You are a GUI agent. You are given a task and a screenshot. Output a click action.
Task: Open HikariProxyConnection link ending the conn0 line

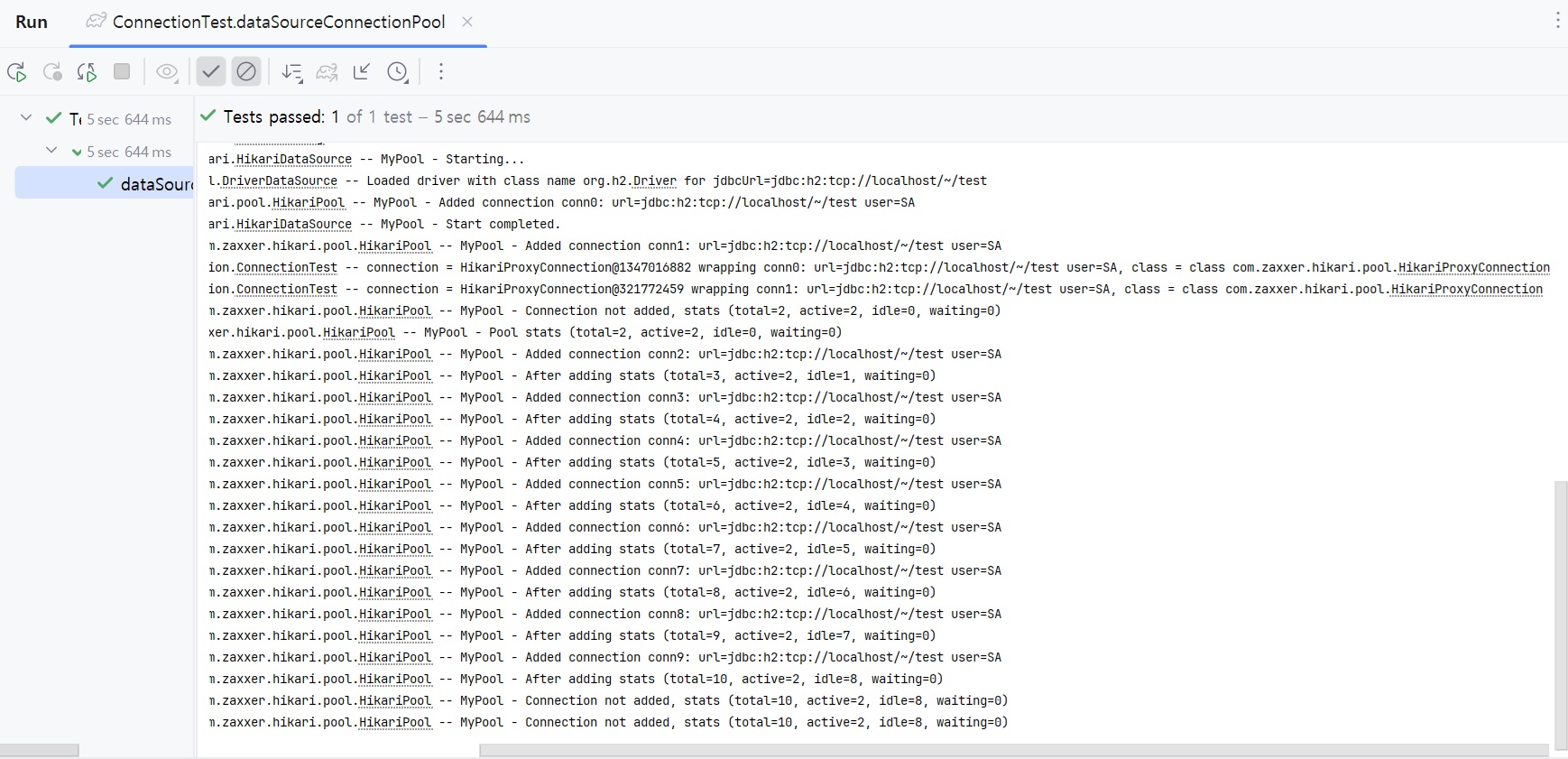point(1474,268)
